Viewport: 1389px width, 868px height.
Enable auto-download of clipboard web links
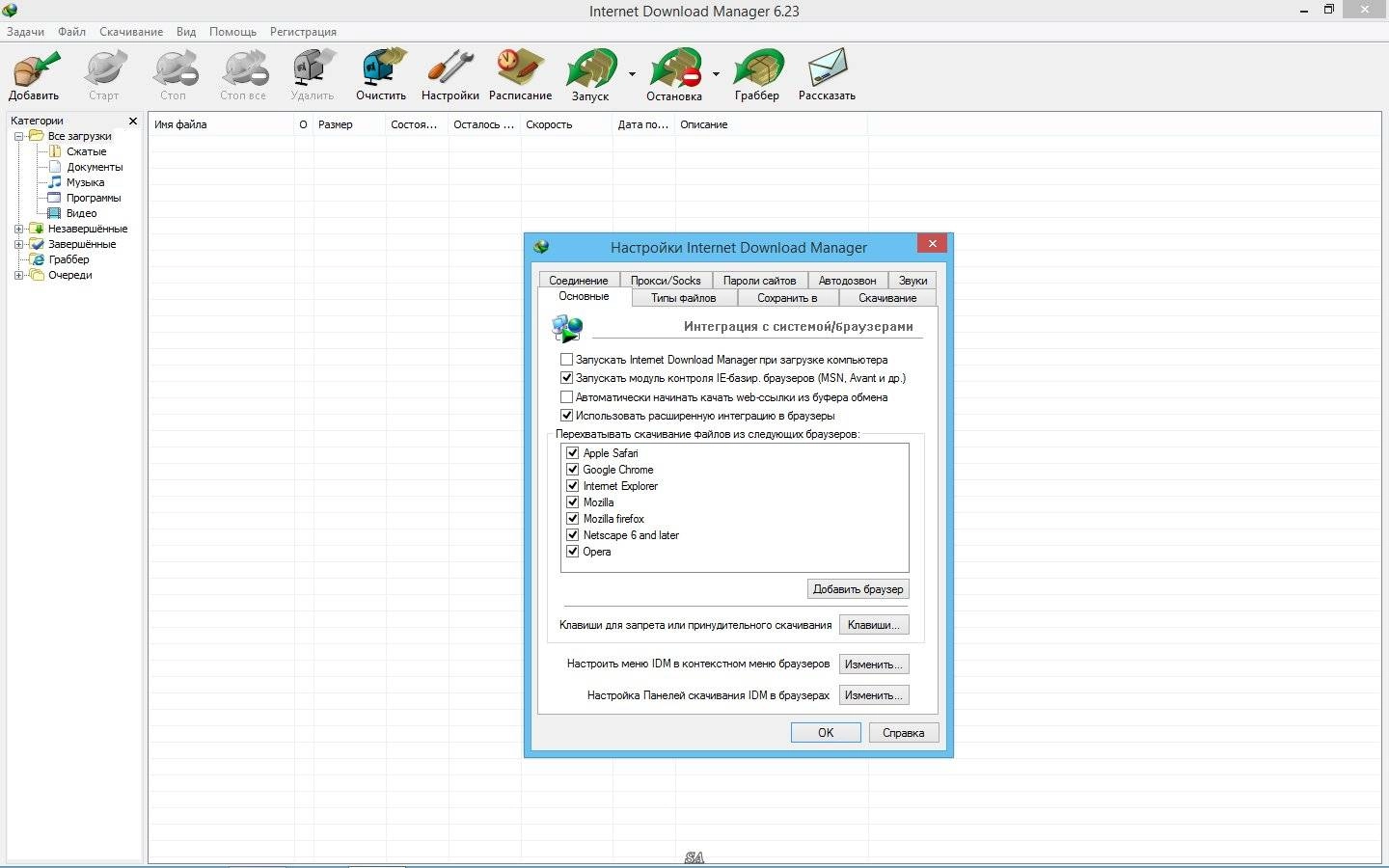(567, 397)
